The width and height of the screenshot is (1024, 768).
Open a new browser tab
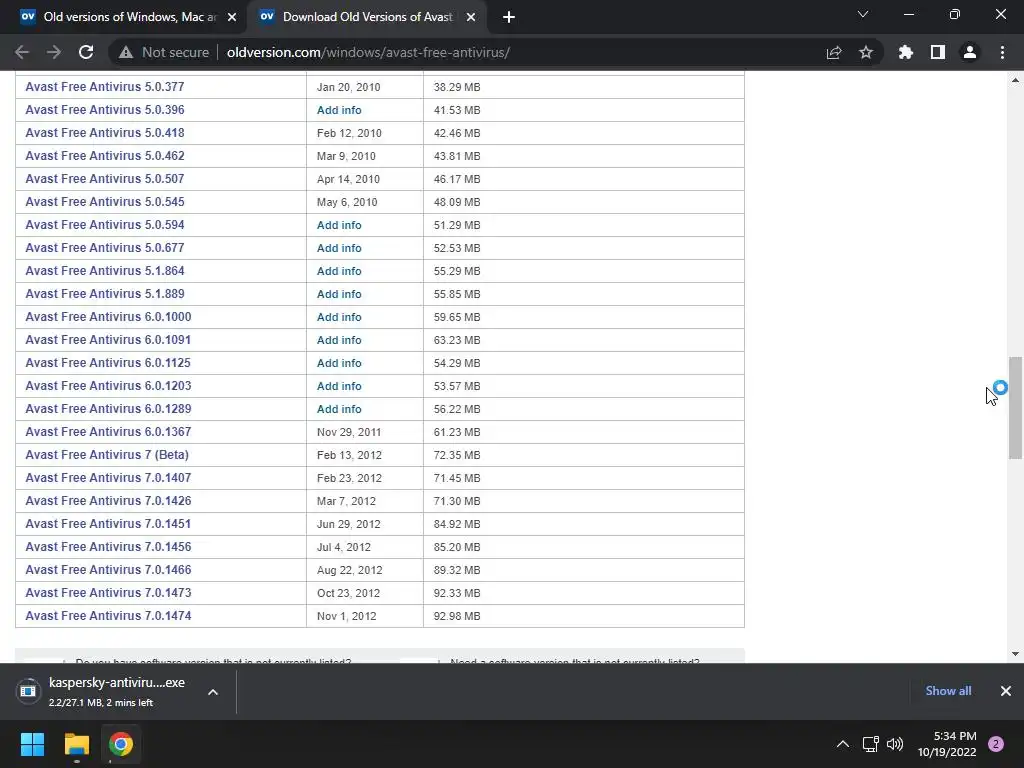509,17
